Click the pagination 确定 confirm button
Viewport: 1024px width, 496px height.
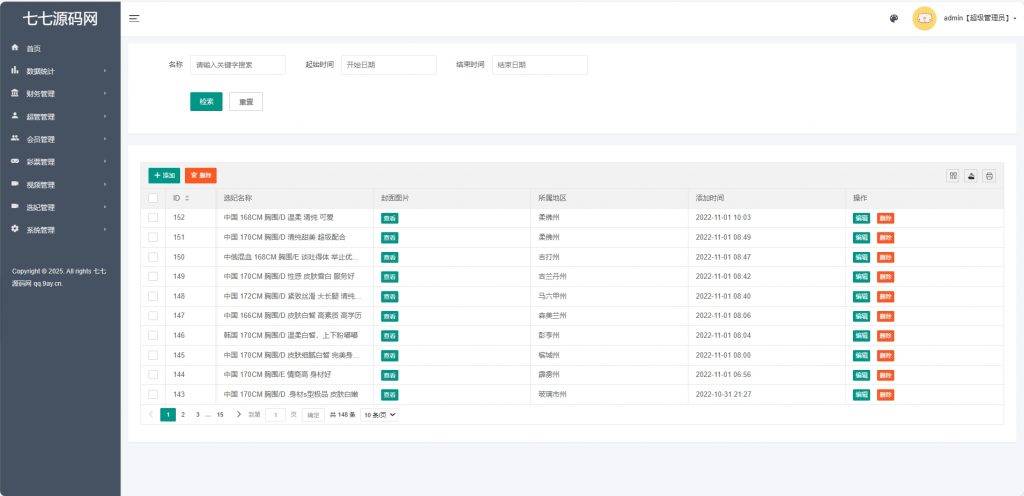(x=313, y=415)
